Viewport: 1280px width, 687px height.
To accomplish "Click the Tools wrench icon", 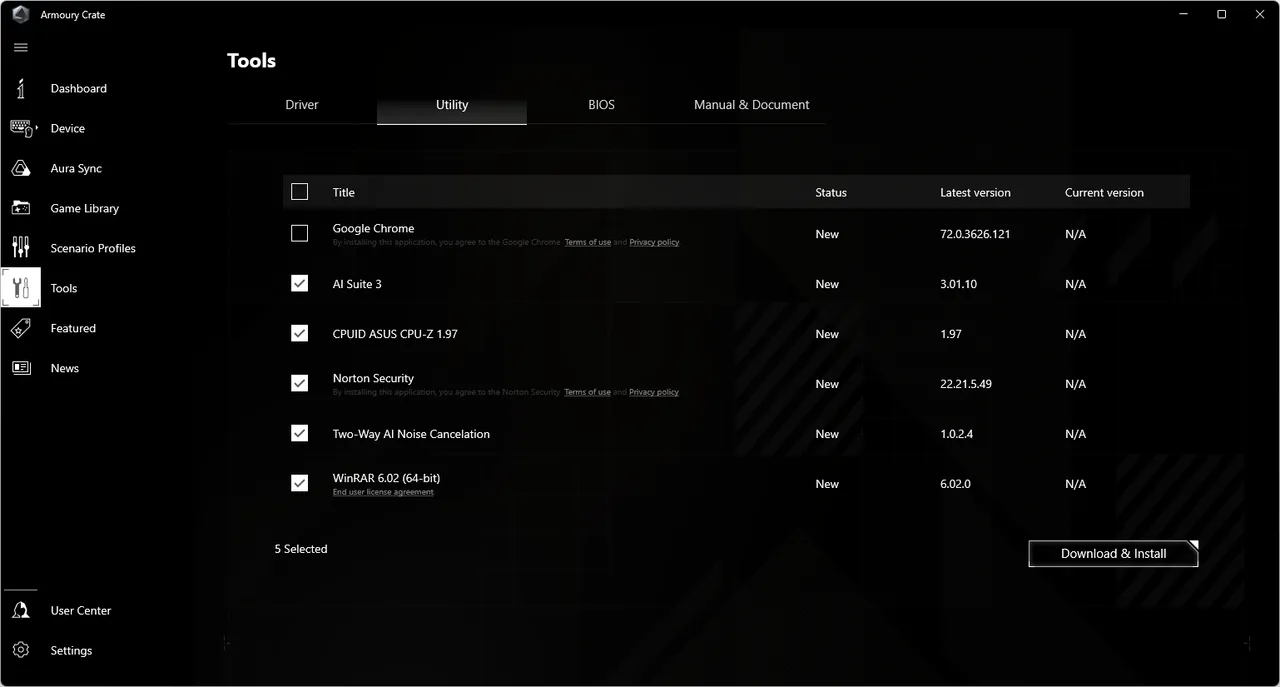I will point(21,288).
